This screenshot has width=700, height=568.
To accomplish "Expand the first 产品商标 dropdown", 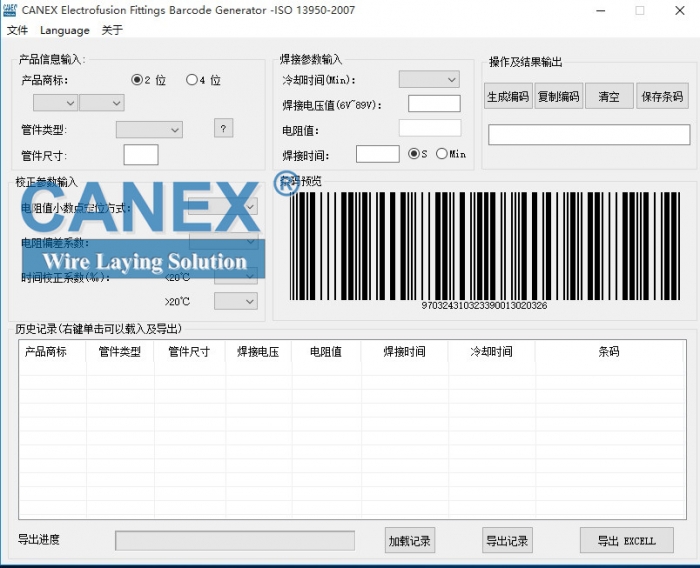I will pos(55,103).
